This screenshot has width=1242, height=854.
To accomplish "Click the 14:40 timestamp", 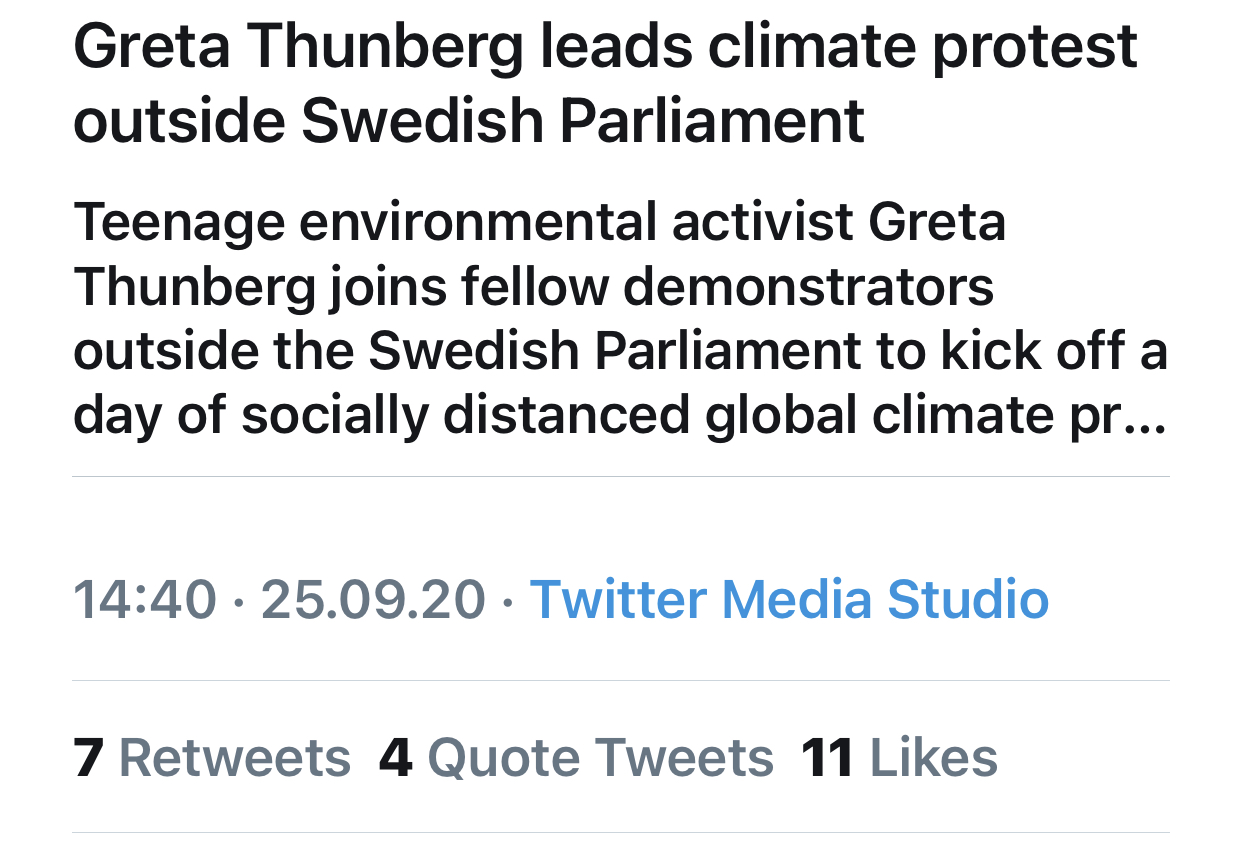I will [x=145, y=599].
